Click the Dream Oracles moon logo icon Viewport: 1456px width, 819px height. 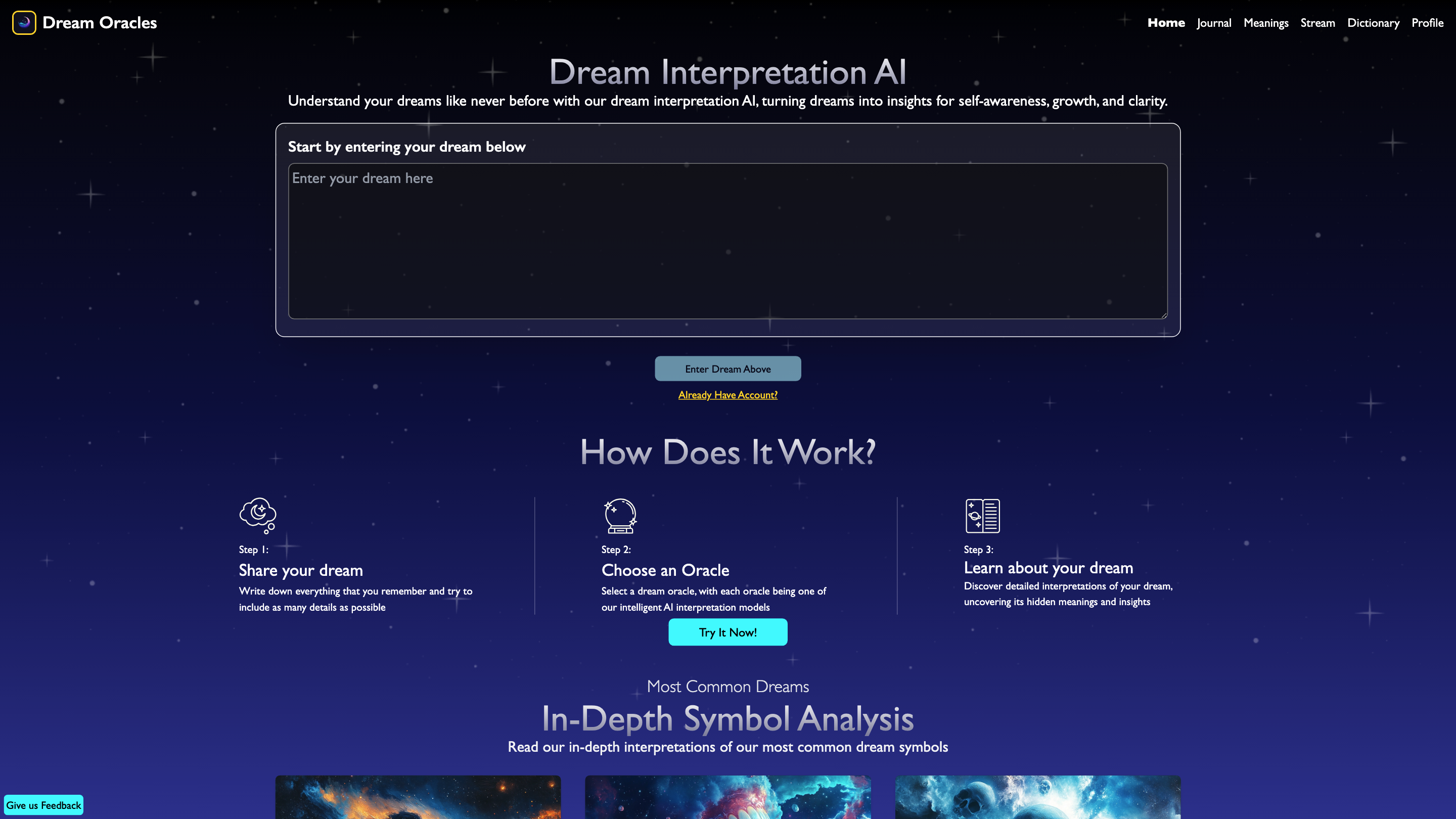coord(24,23)
